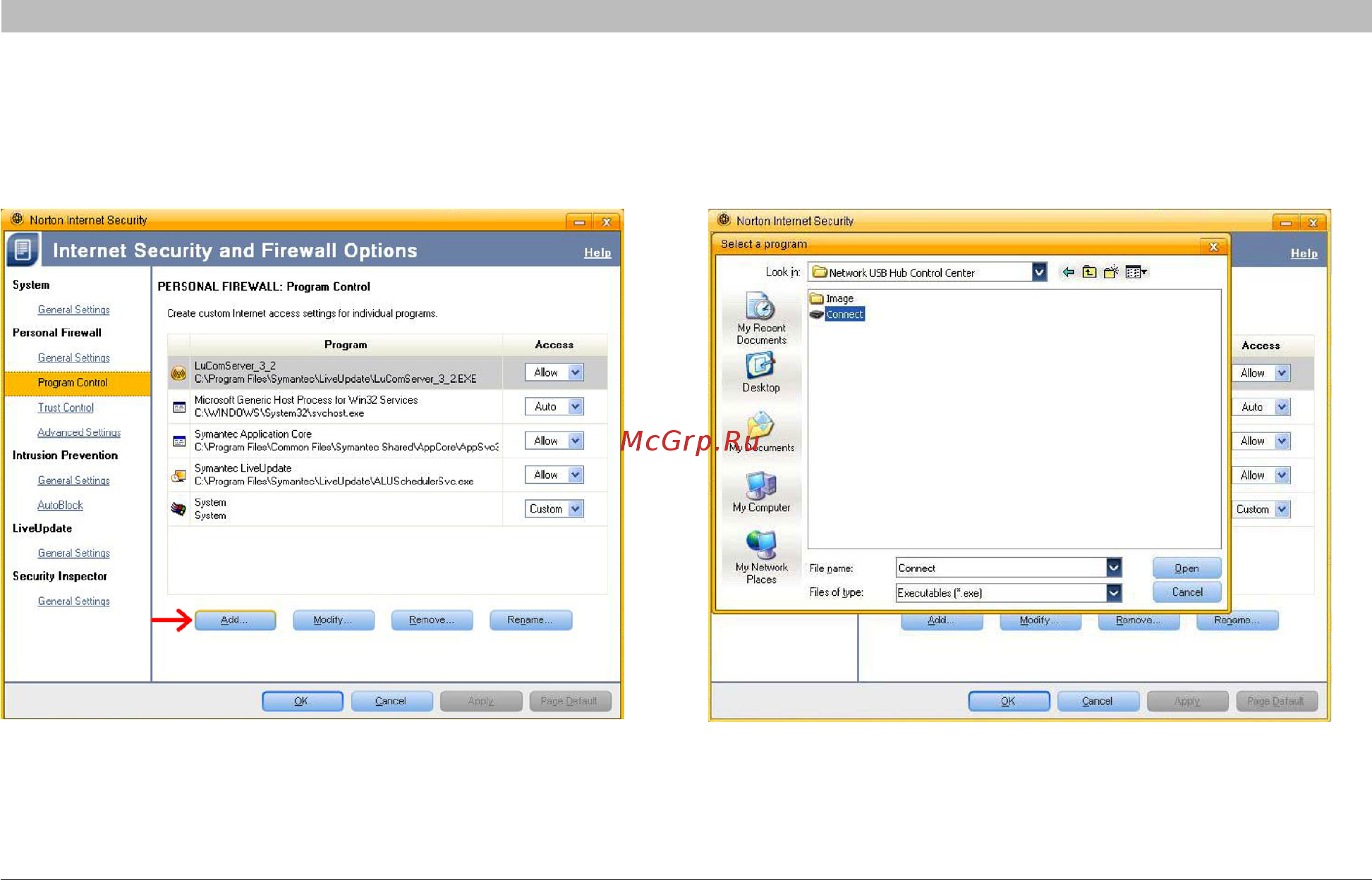
Task: Open access dropdown for Symantec LiveUpdate
Action: pyautogui.click(x=576, y=475)
